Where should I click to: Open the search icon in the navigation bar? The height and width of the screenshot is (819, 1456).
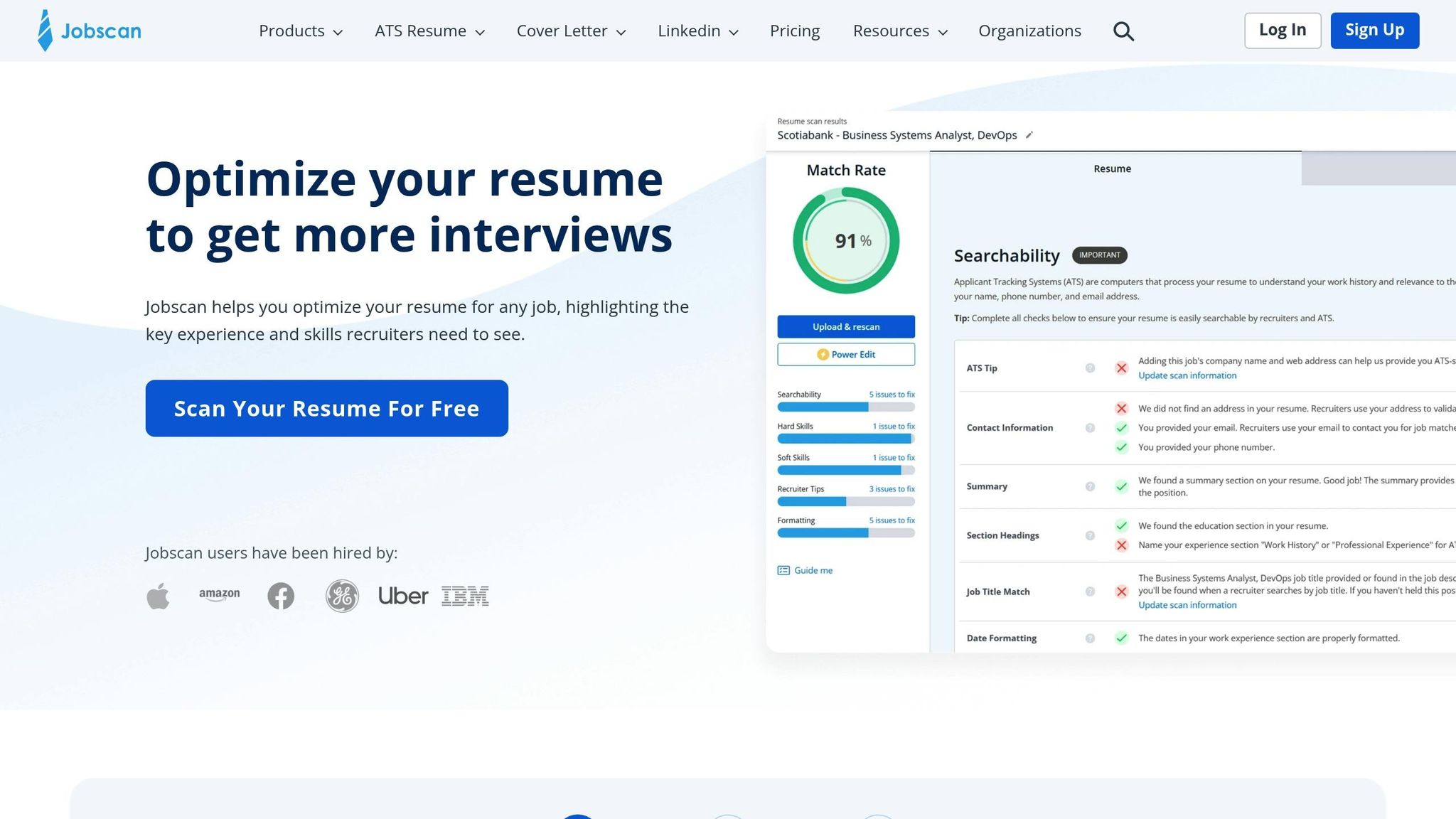[1123, 31]
